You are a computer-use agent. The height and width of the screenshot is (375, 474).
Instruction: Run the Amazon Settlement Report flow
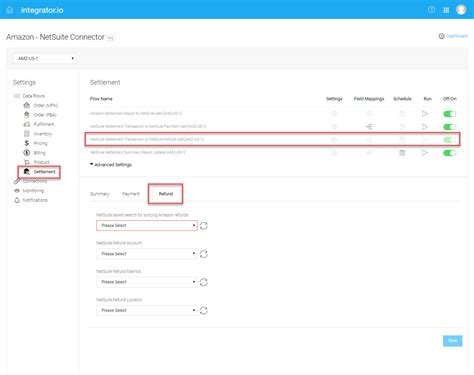(x=425, y=114)
